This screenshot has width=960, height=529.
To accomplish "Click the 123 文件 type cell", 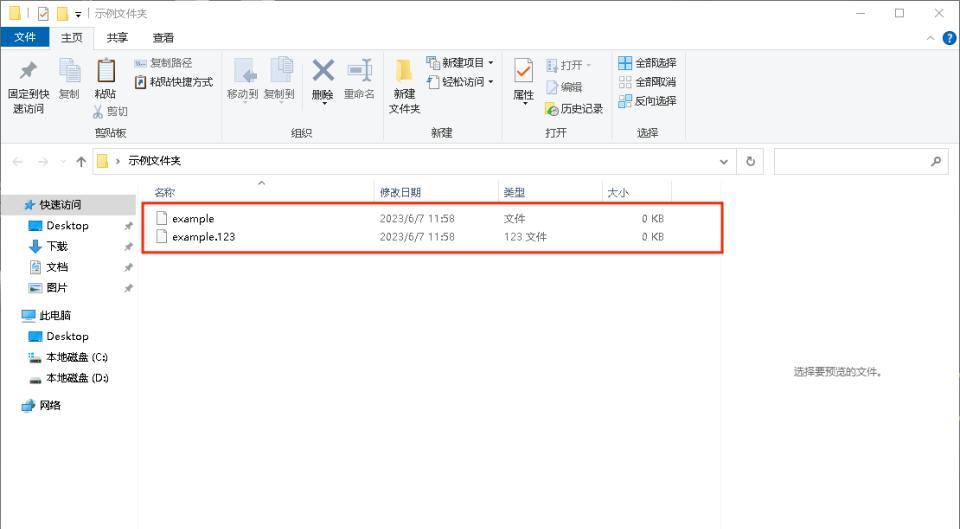I will click(525, 236).
